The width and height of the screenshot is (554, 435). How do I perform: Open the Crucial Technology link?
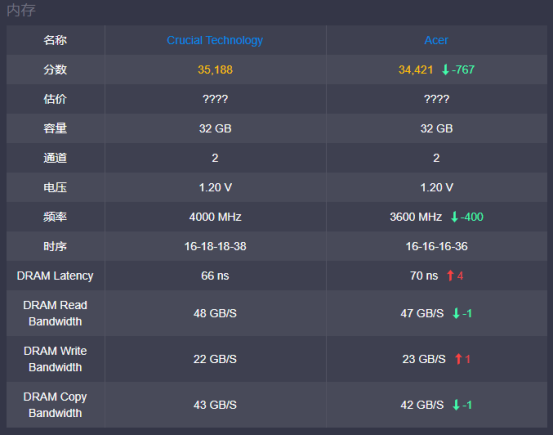[x=215, y=40]
